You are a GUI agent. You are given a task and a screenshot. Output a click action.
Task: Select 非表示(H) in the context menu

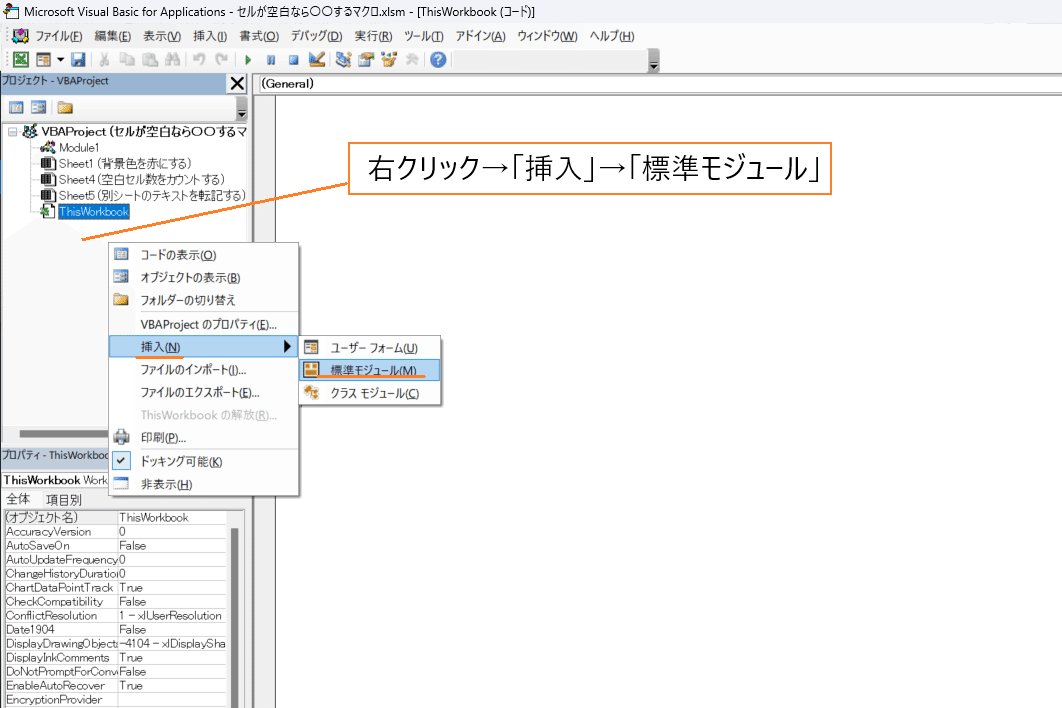[x=204, y=484]
